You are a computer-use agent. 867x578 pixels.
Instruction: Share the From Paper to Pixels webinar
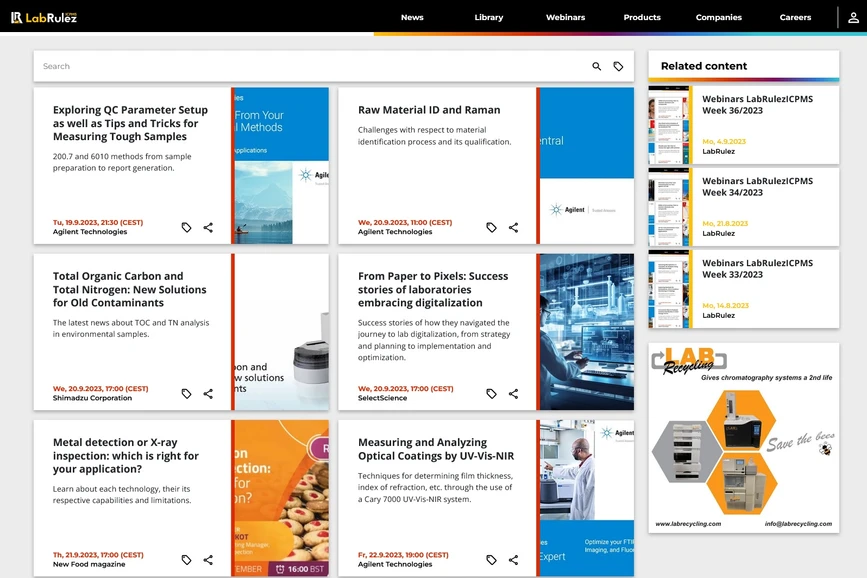(x=513, y=394)
